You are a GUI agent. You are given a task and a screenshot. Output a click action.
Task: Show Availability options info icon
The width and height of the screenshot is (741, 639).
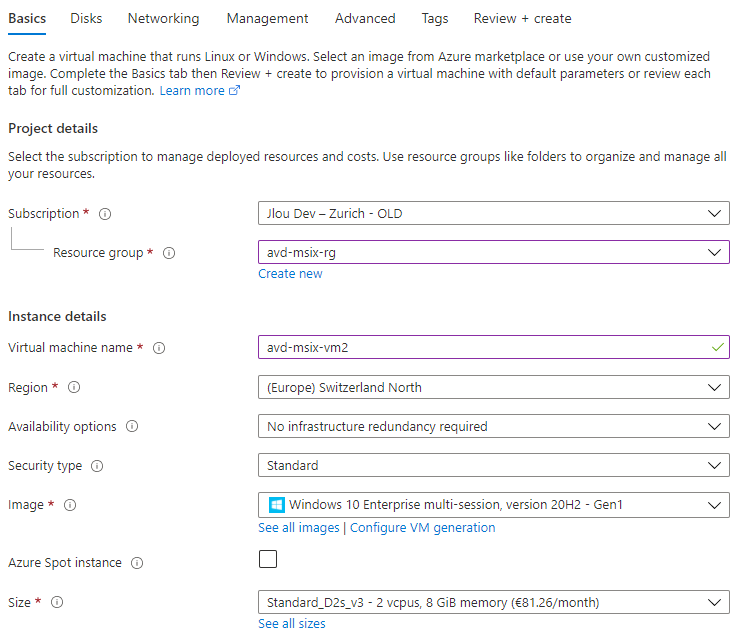point(132,427)
